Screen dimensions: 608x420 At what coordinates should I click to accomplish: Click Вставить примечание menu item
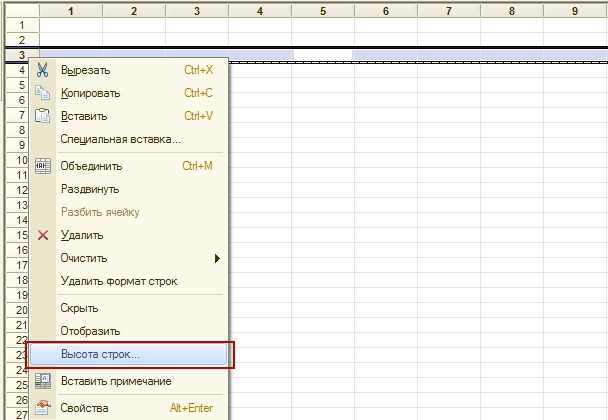(x=116, y=381)
